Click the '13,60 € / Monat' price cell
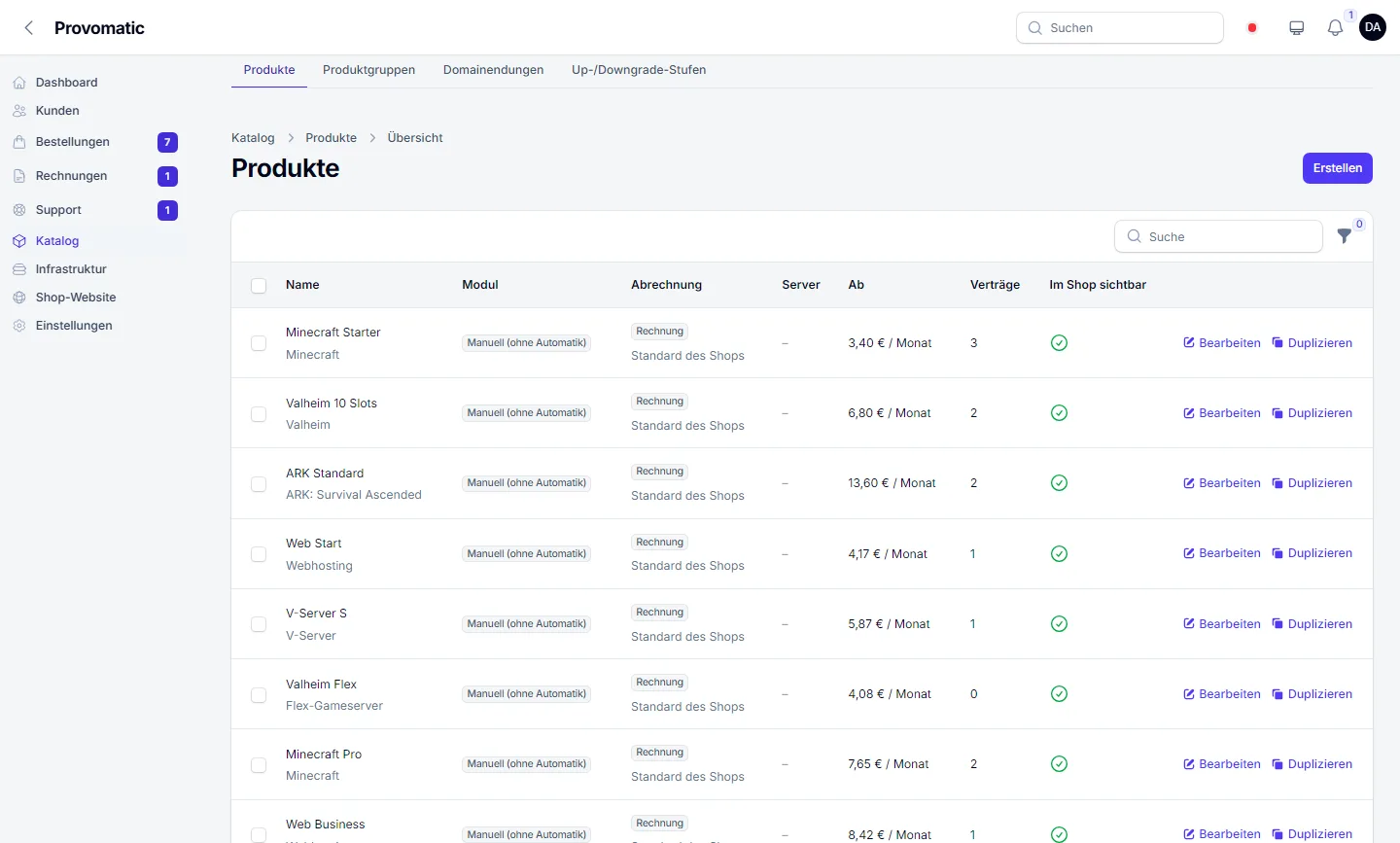Image resolution: width=1400 pixels, height=843 pixels. [x=892, y=483]
